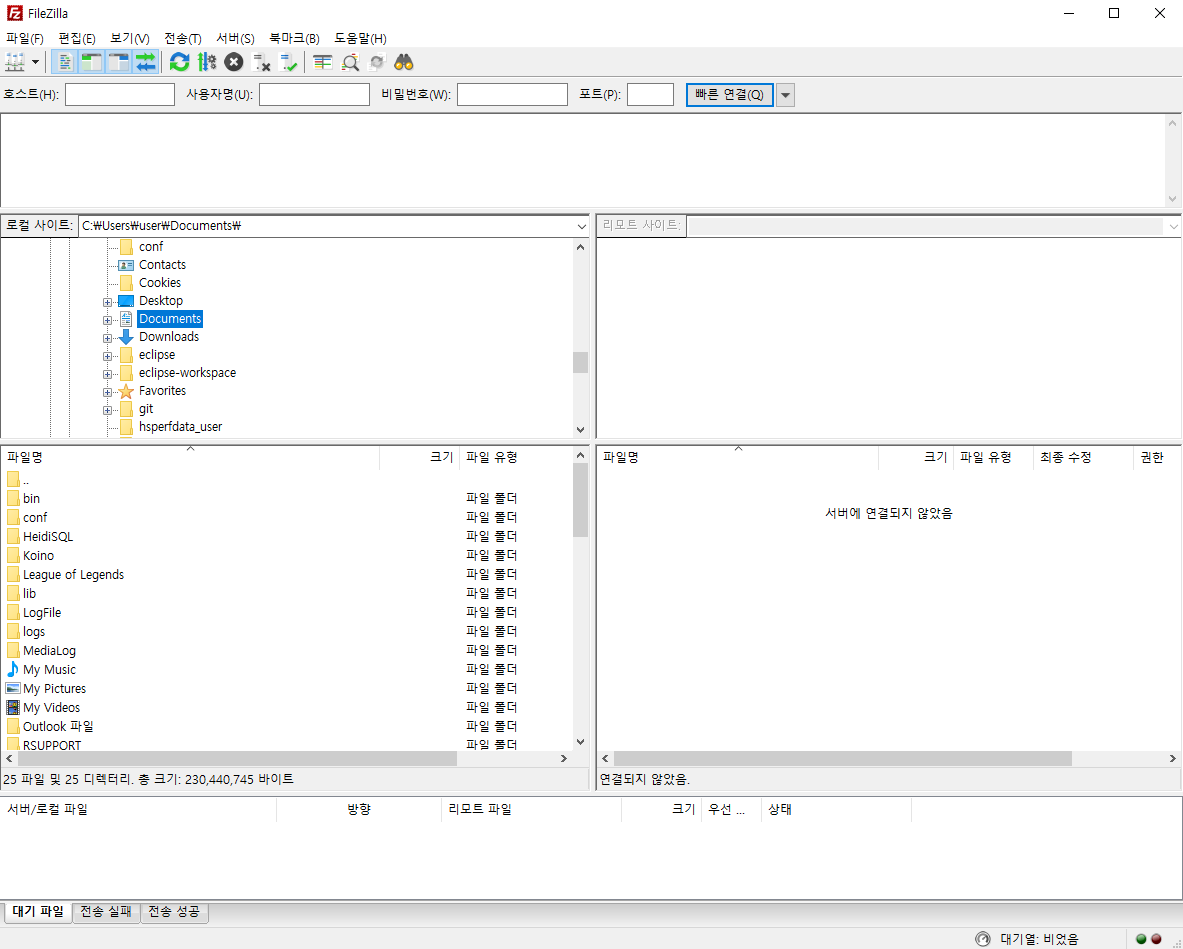Click local file list horizontal scrollbar
This screenshot has height=949, width=1183.
point(238,759)
